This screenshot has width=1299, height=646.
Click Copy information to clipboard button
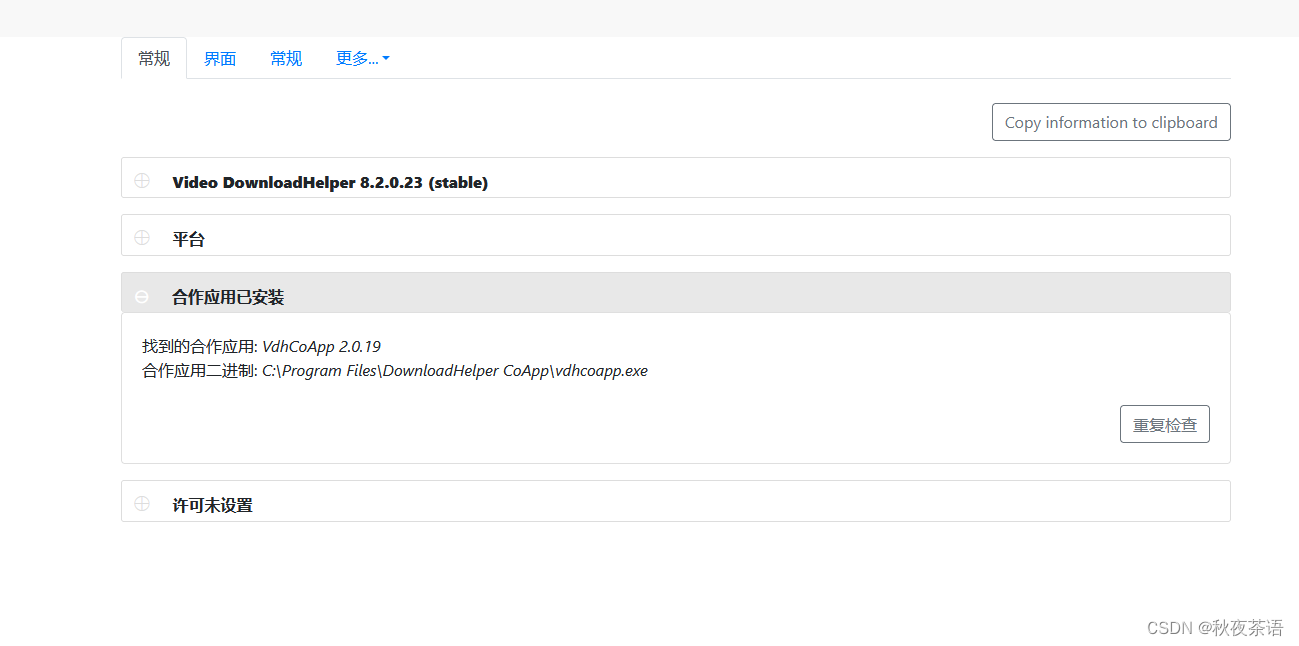click(1111, 122)
